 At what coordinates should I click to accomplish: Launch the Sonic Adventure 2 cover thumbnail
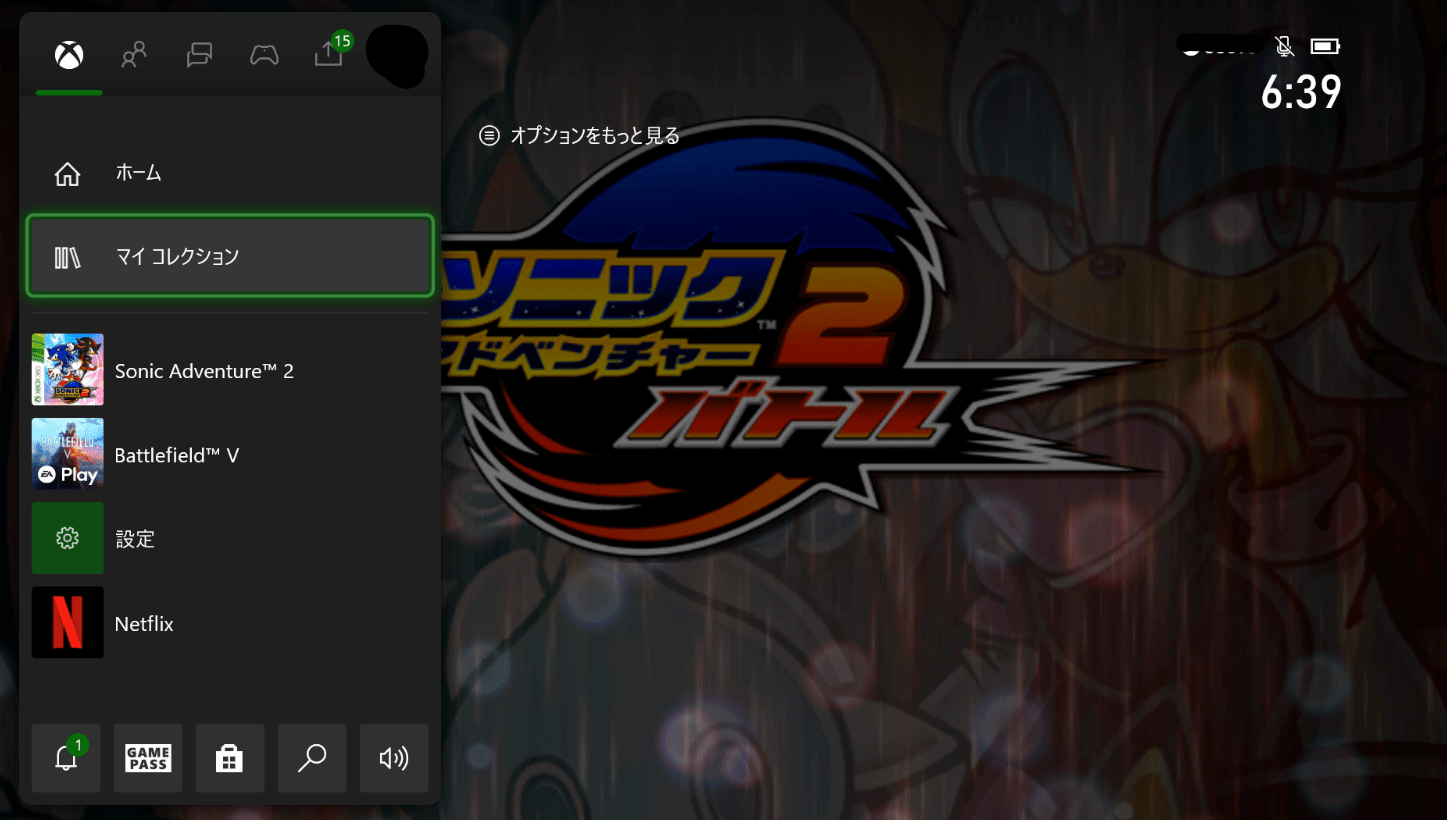pyautogui.click(x=67, y=370)
